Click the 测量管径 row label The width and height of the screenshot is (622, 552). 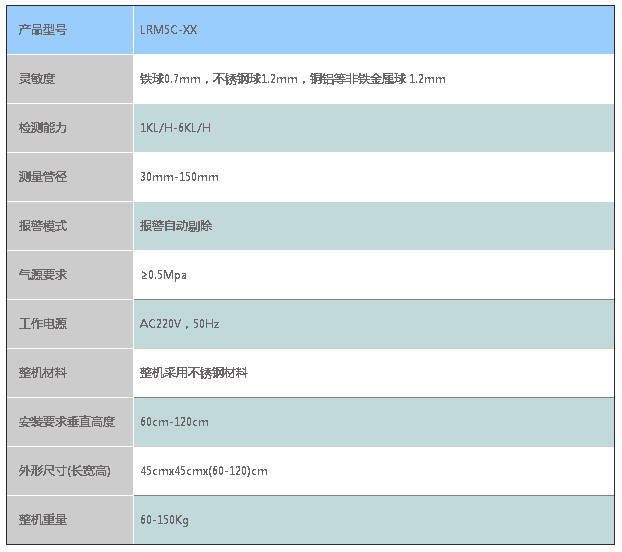coord(43,177)
